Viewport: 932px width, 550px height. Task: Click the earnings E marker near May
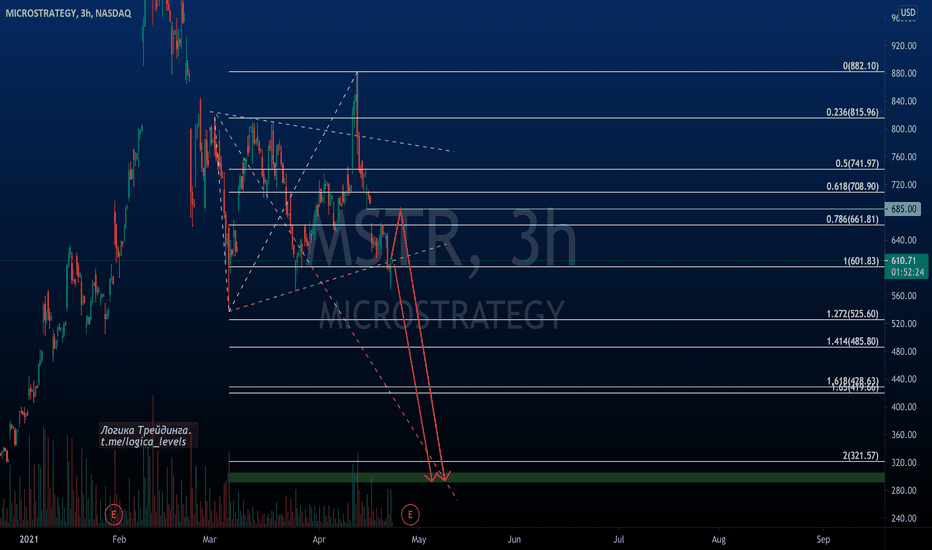[410, 514]
